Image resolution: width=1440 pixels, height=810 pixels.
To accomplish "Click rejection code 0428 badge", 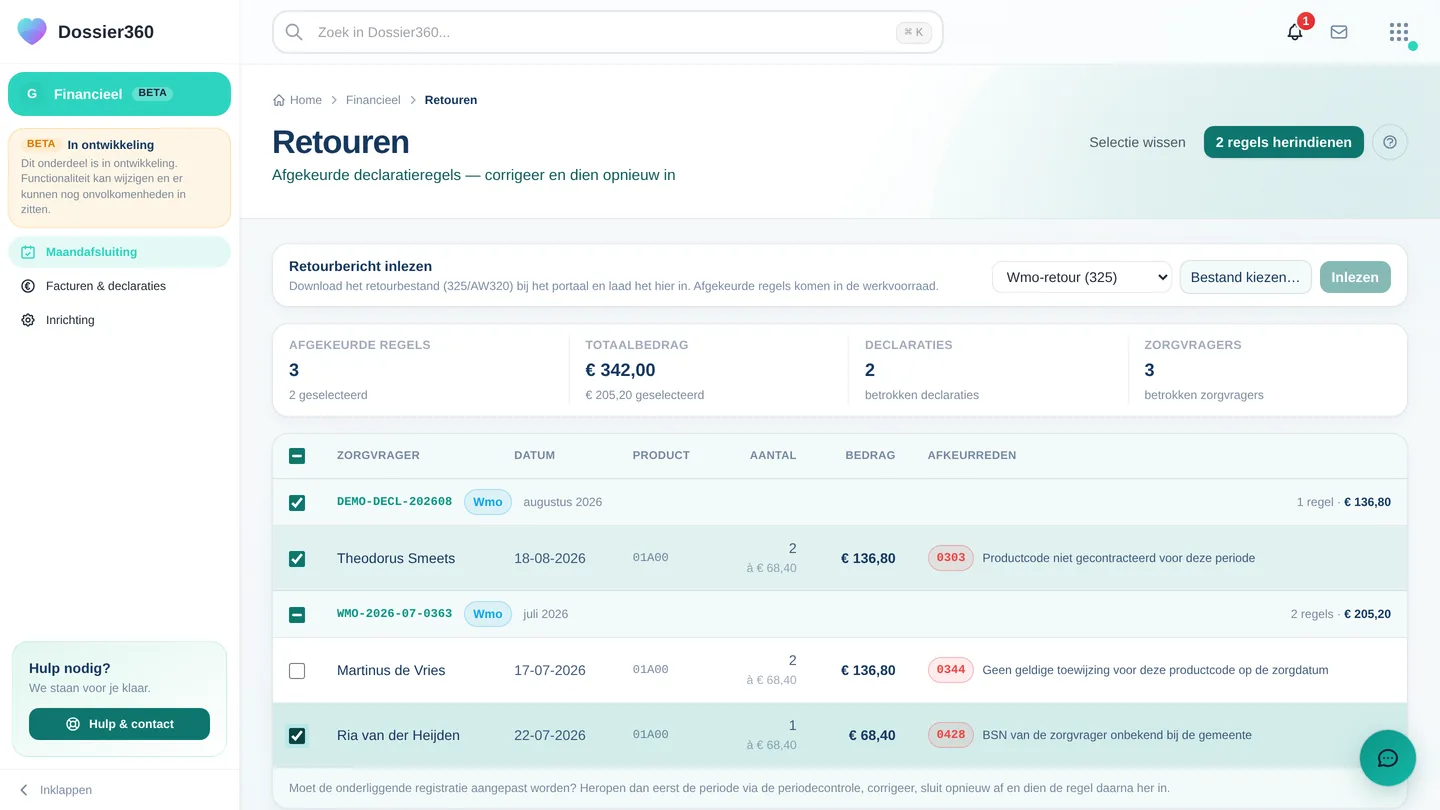I will pyautogui.click(x=951, y=735).
